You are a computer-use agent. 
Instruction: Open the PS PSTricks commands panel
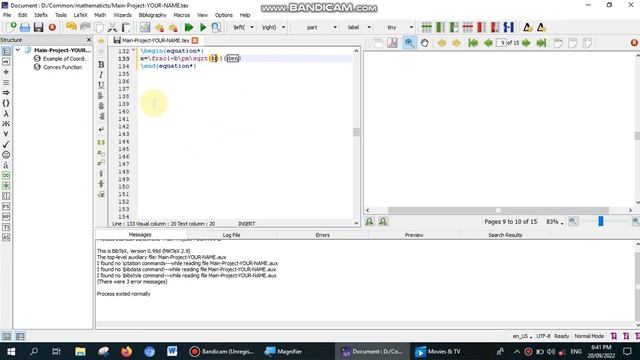point(6,207)
